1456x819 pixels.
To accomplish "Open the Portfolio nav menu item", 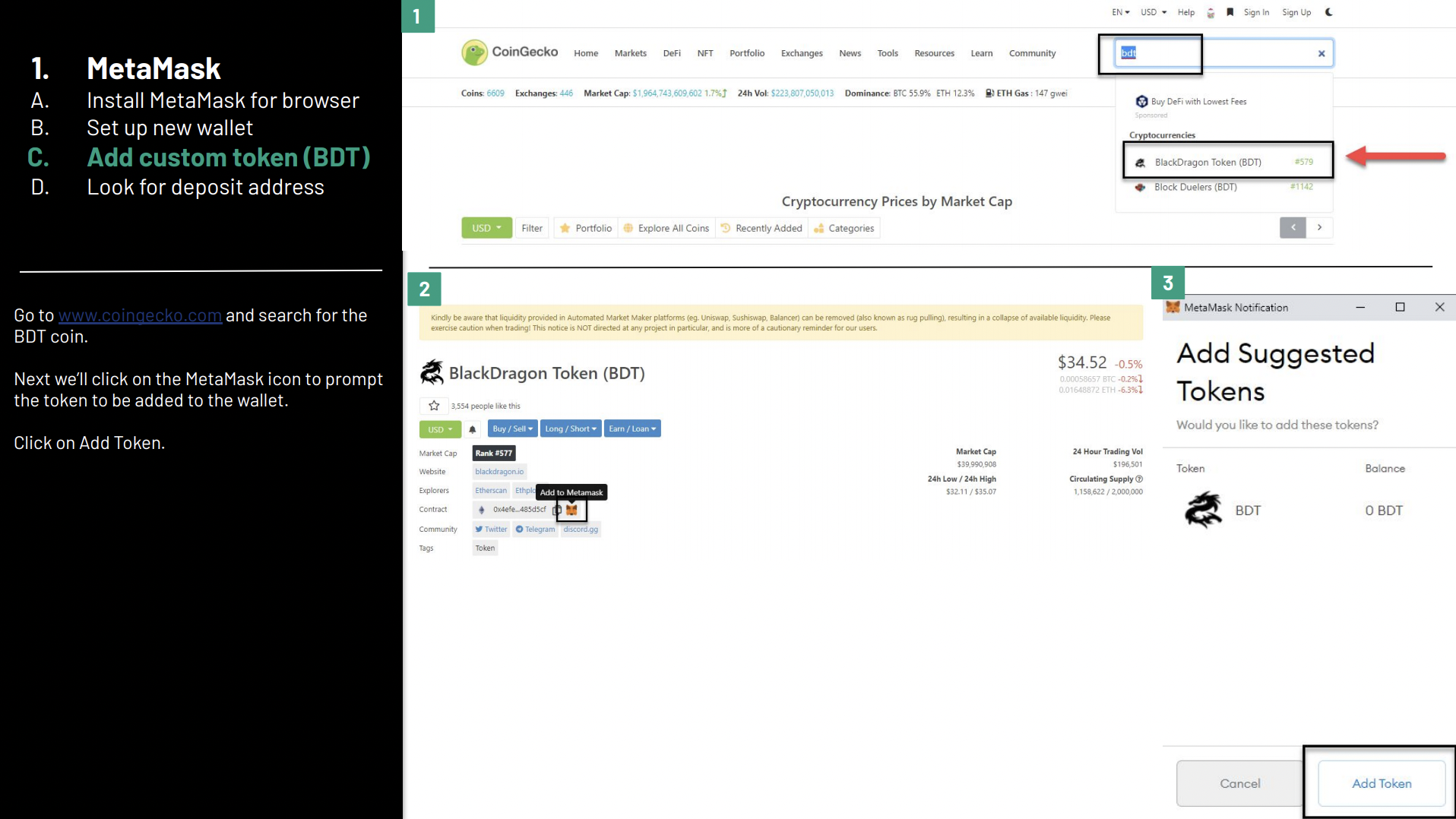I will pos(747,53).
